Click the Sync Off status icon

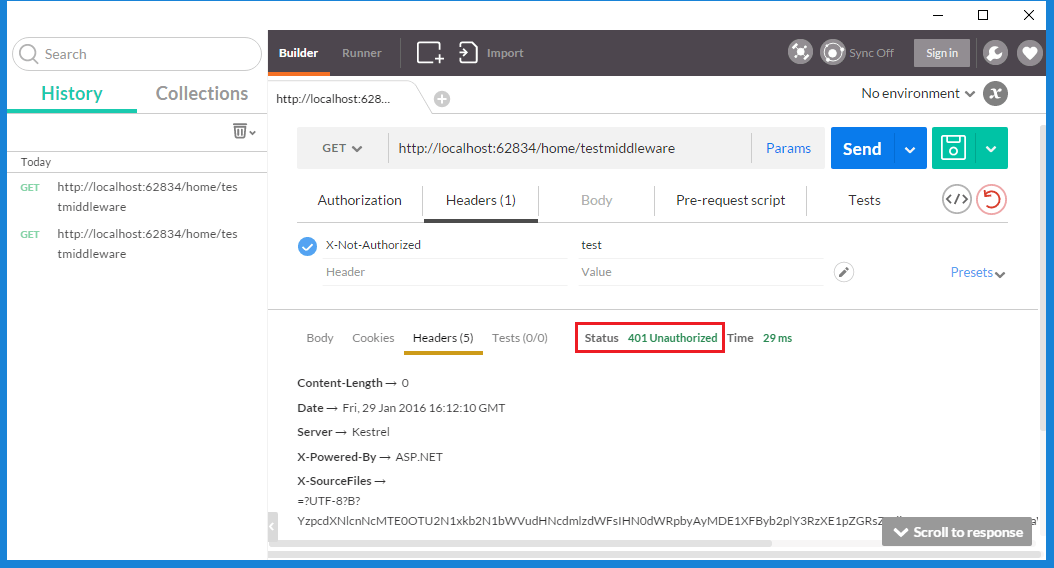[x=832, y=52]
